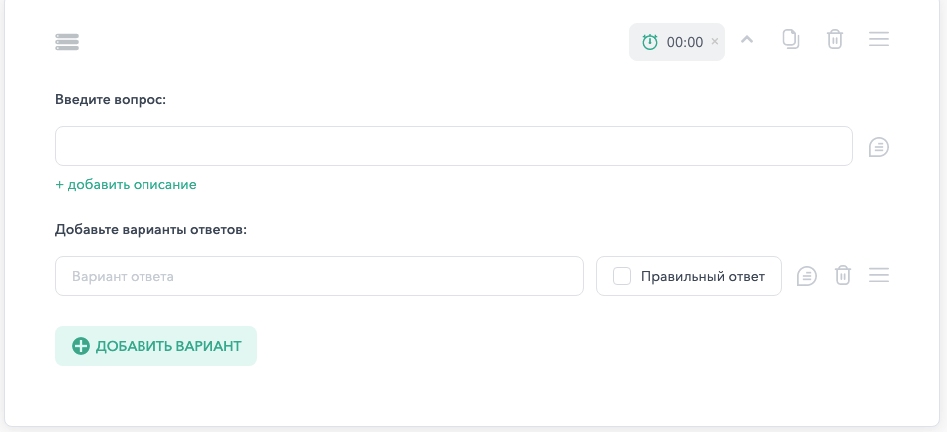Add a comment to the answer variant

(x=807, y=276)
